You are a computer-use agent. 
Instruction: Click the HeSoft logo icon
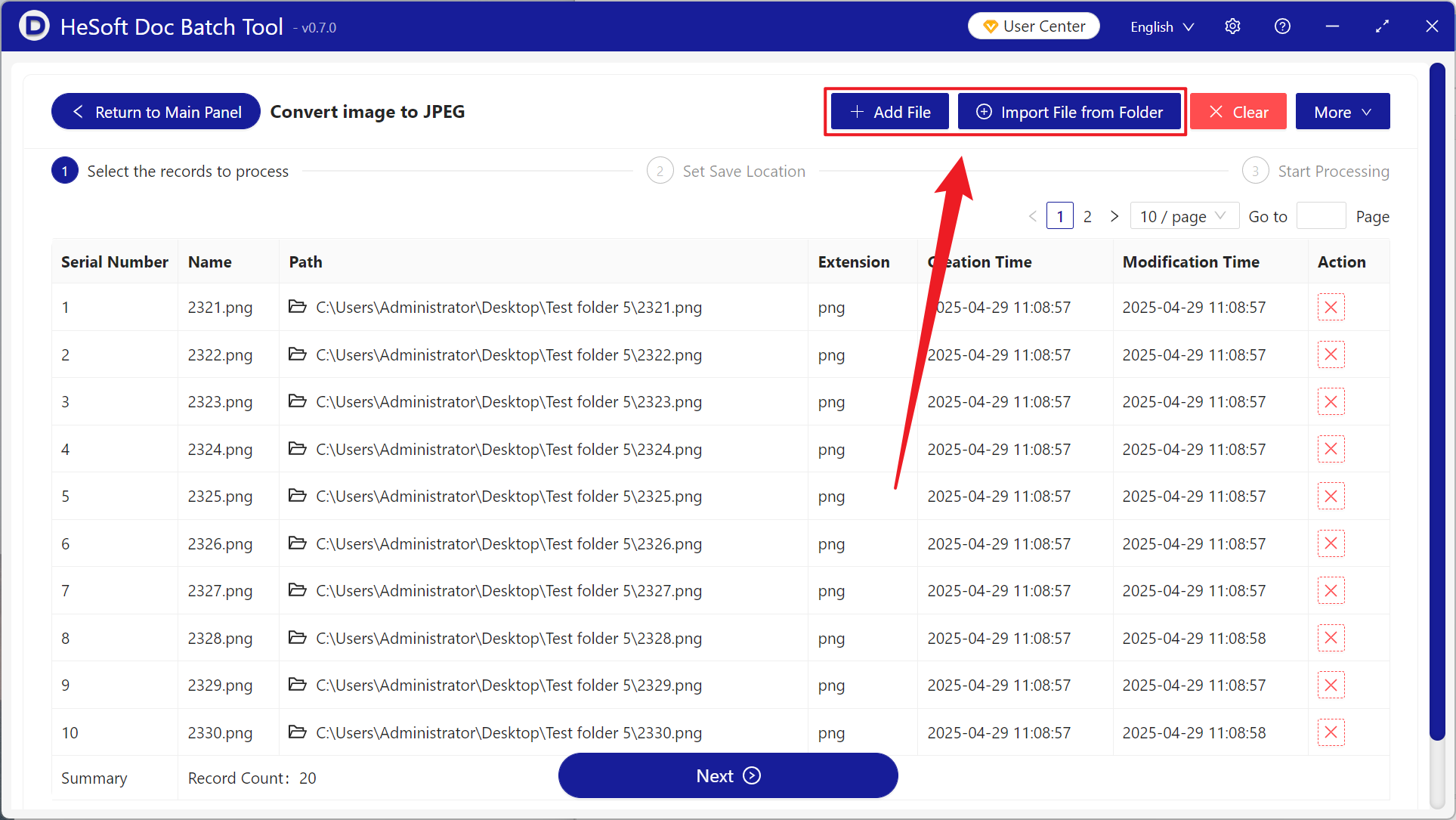pyautogui.click(x=34, y=26)
